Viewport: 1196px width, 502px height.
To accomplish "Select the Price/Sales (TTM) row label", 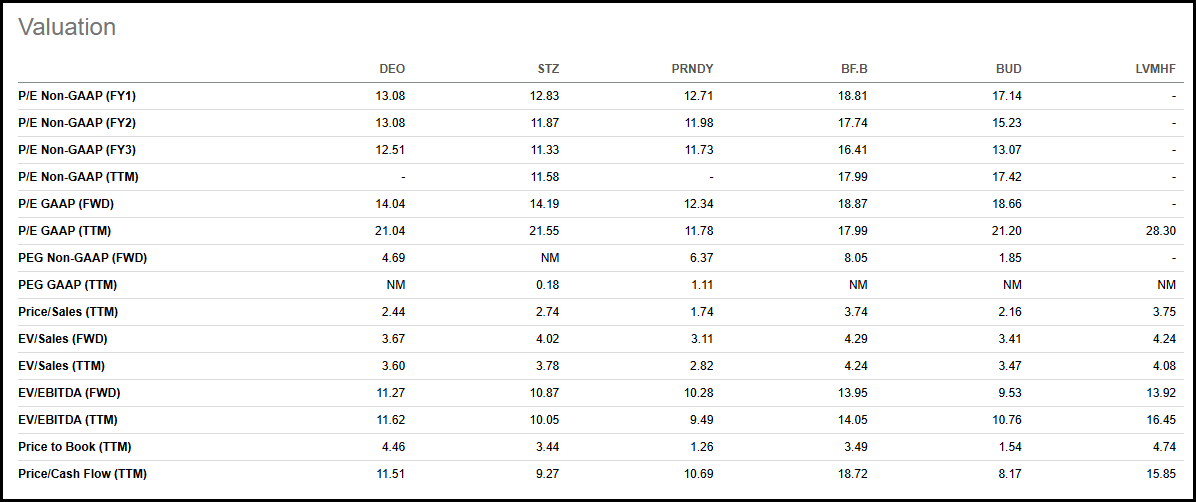I will click(68, 312).
